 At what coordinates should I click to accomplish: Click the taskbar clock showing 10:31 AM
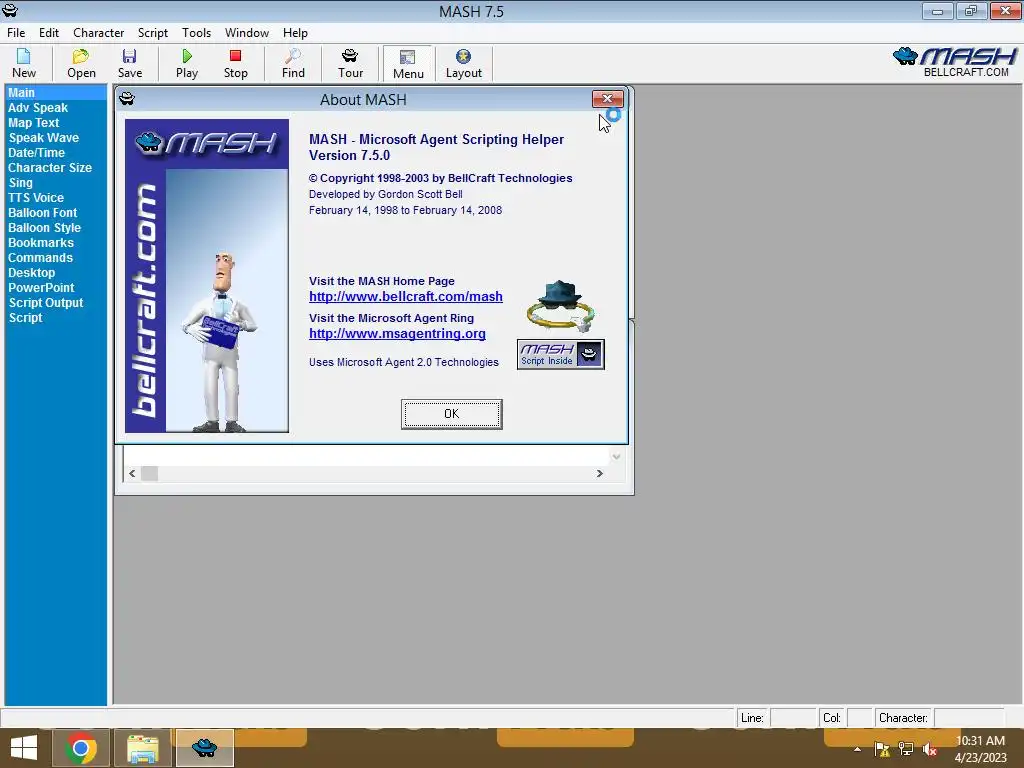(x=980, y=749)
